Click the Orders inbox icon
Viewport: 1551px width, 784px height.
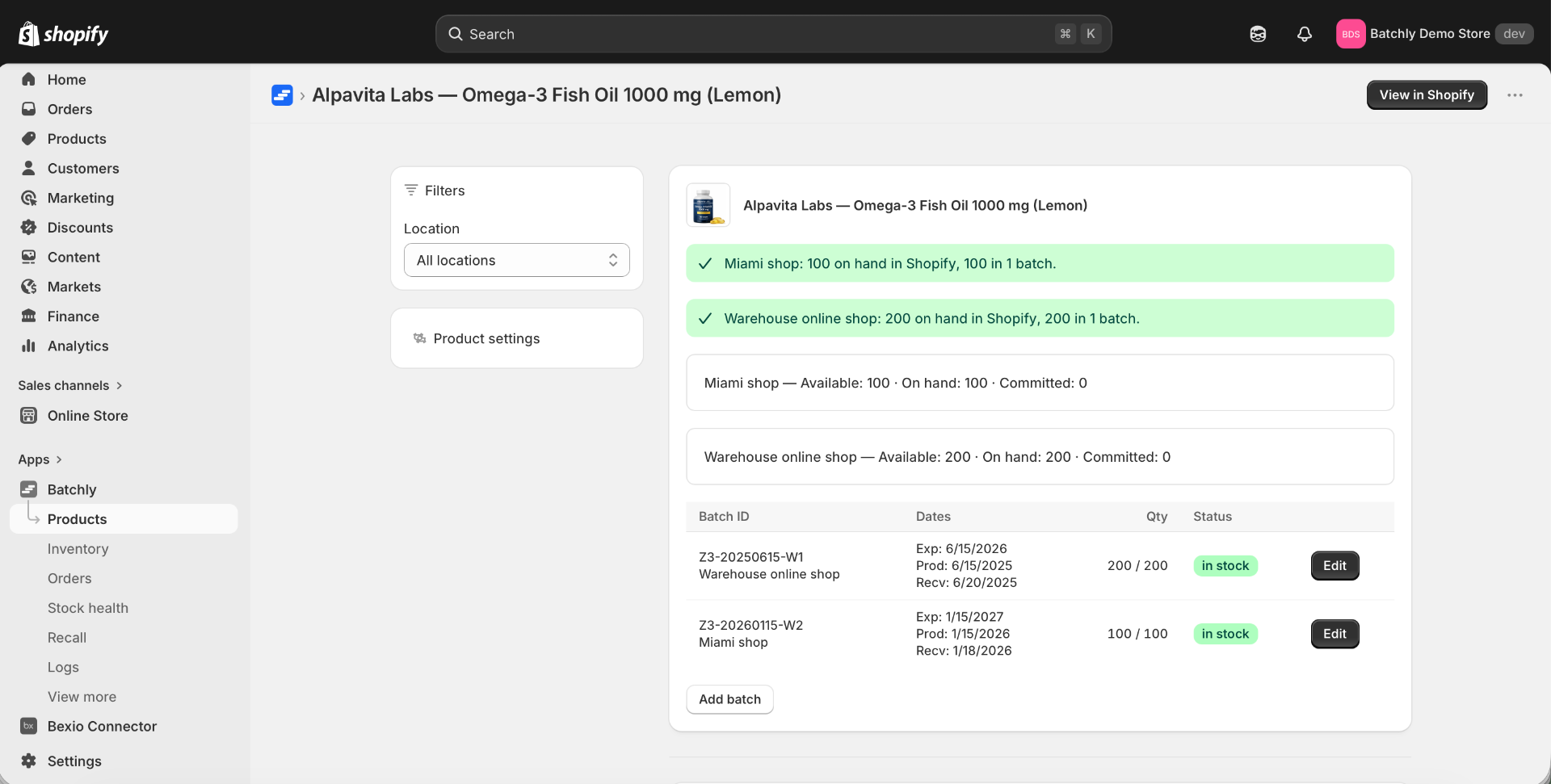pos(29,109)
